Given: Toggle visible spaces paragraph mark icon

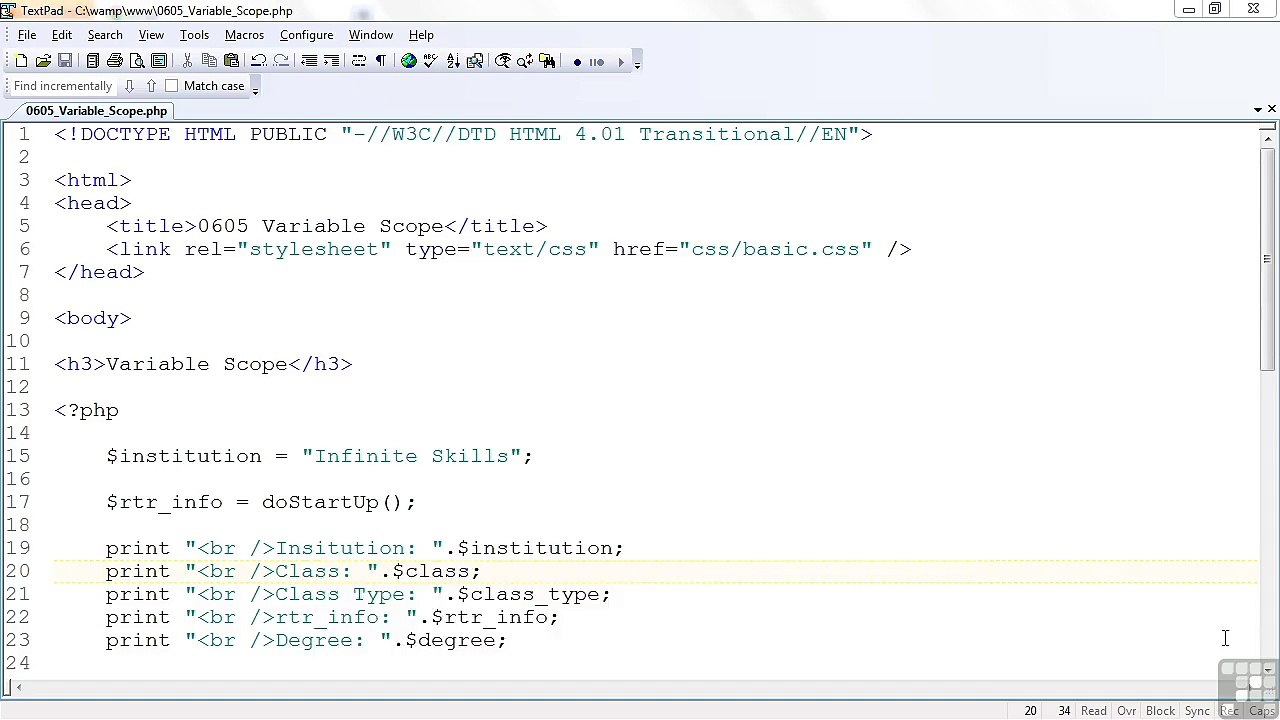Looking at the screenshot, I should [381, 61].
